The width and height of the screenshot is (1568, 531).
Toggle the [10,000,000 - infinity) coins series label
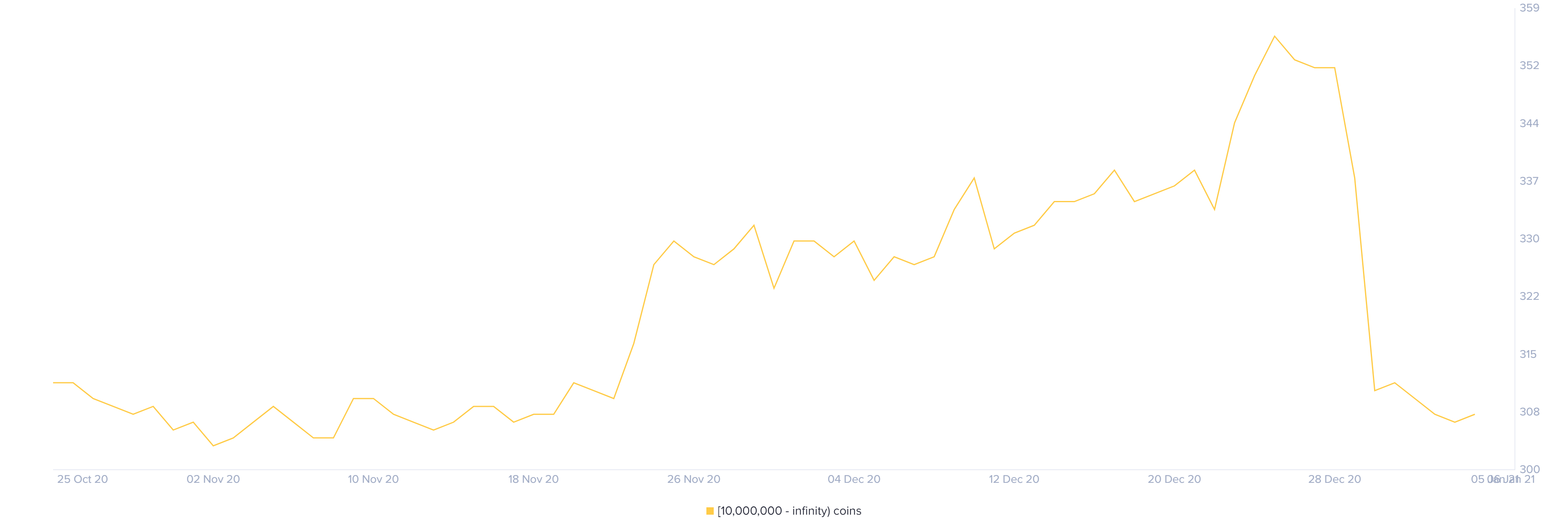(x=789, y=511)
